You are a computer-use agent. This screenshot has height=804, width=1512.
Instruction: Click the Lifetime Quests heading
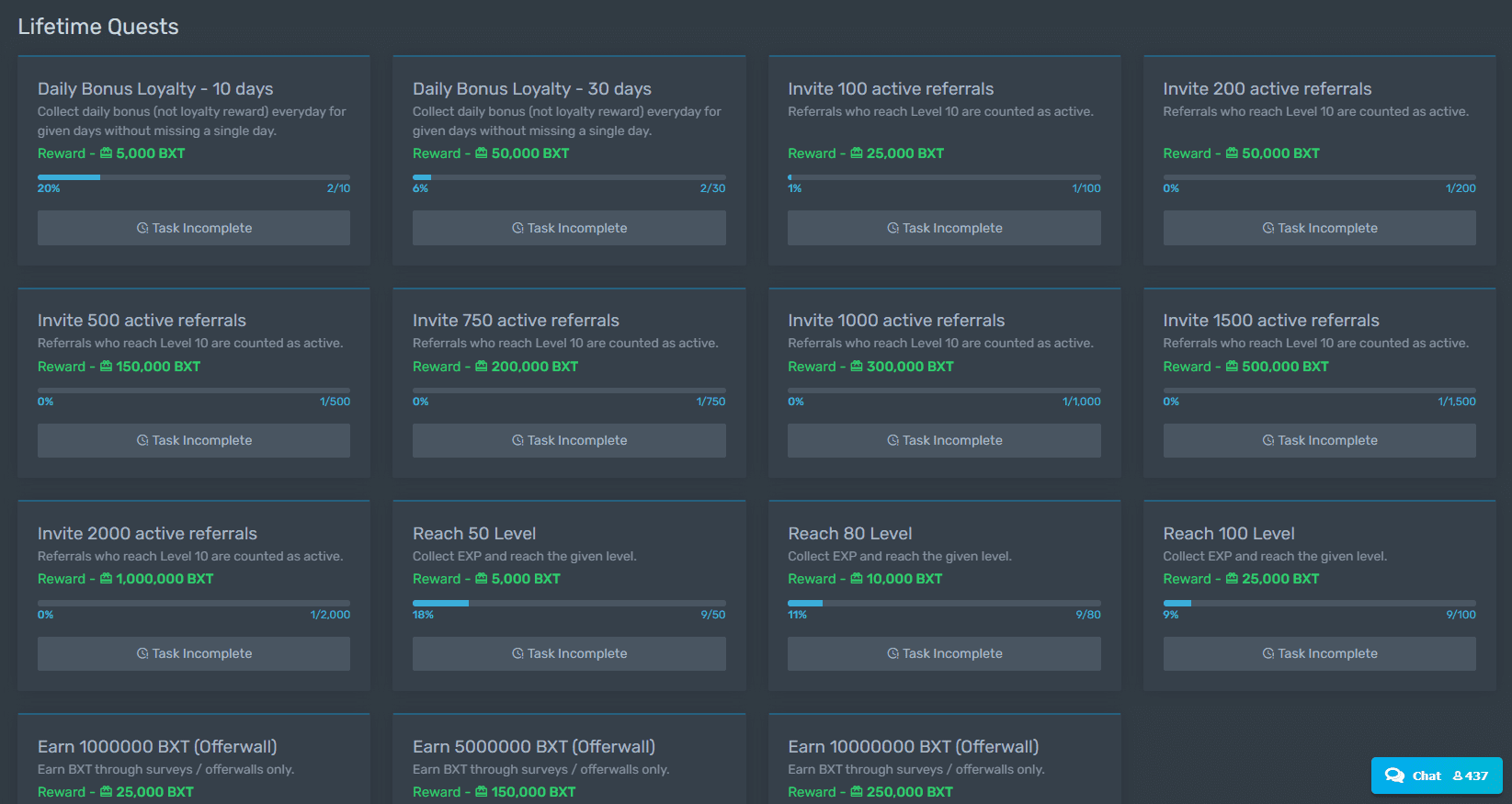pos(98,27)
